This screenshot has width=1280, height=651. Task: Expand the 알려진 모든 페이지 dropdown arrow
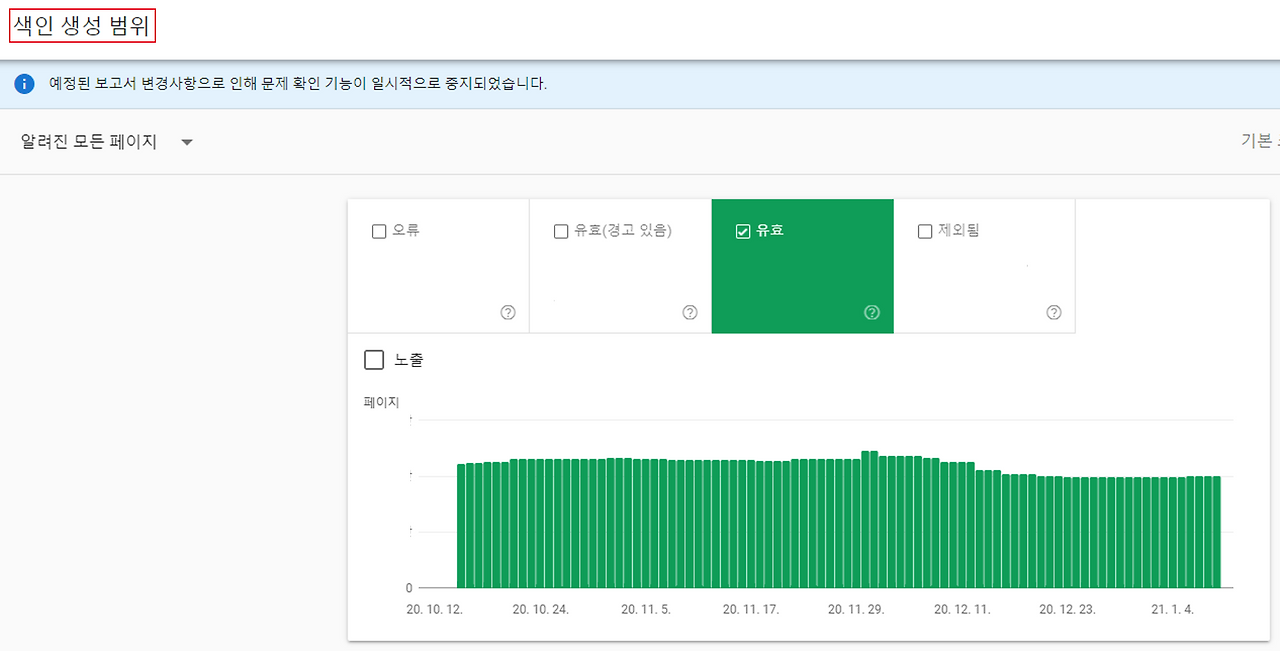click(x=187, y=143)
